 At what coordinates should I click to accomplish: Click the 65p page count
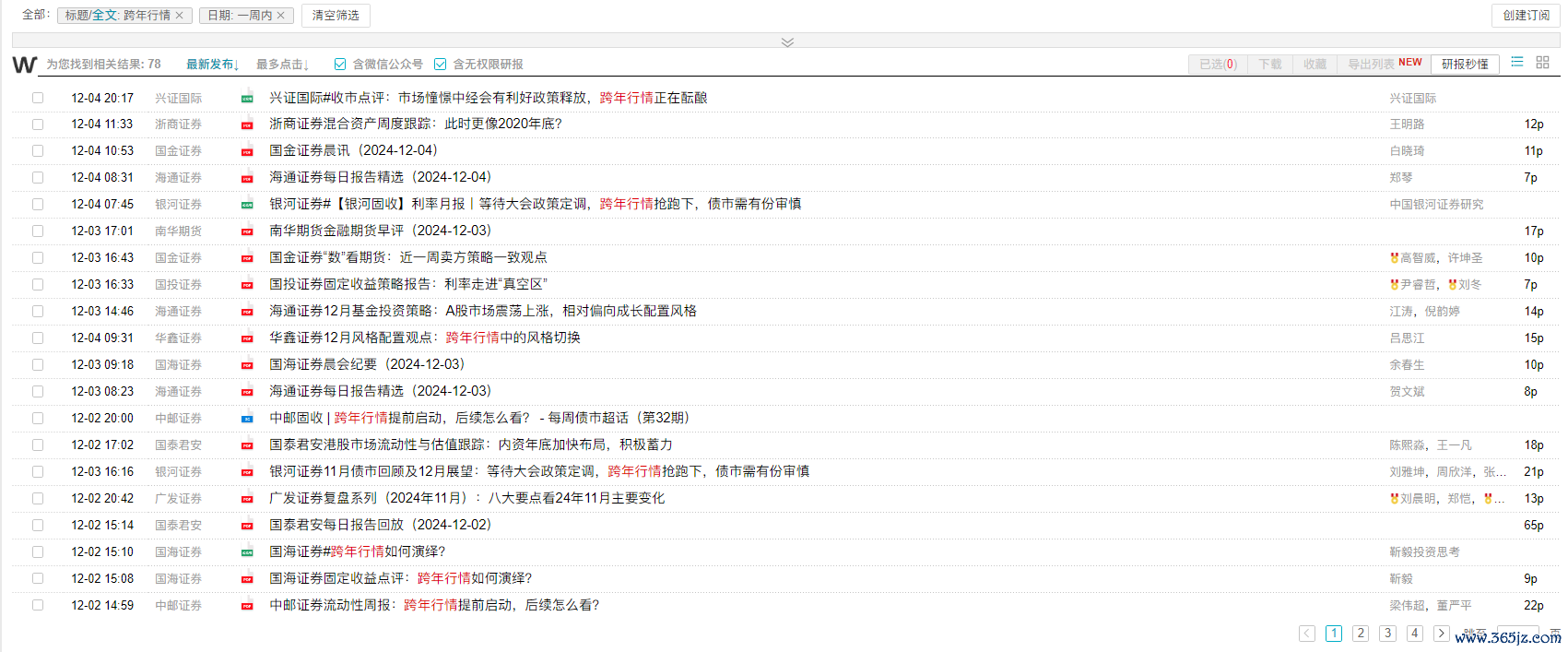pos(1534,526)
